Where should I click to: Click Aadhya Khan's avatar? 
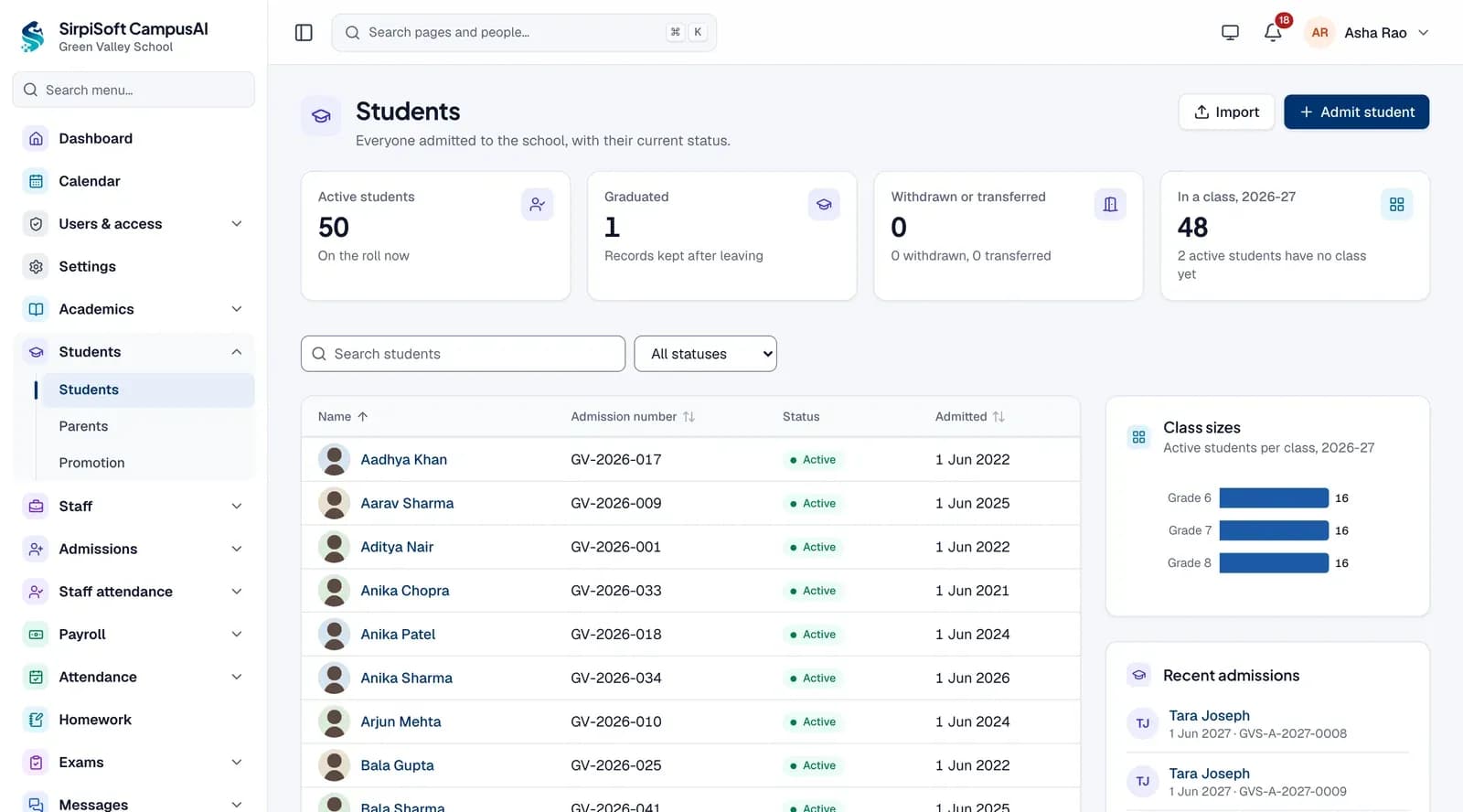coord(334,460)
